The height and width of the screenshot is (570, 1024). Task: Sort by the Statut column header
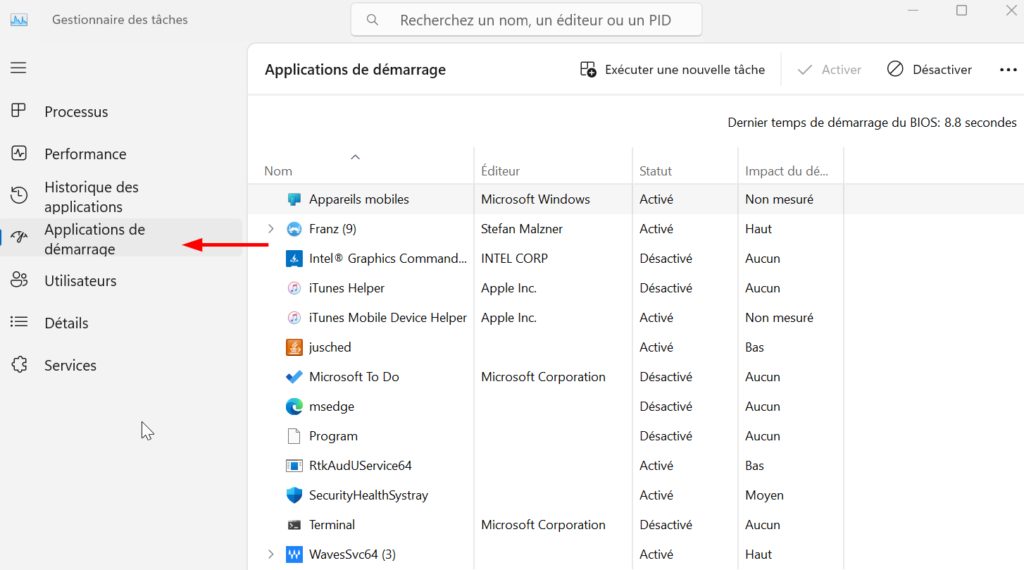(655, 171)
